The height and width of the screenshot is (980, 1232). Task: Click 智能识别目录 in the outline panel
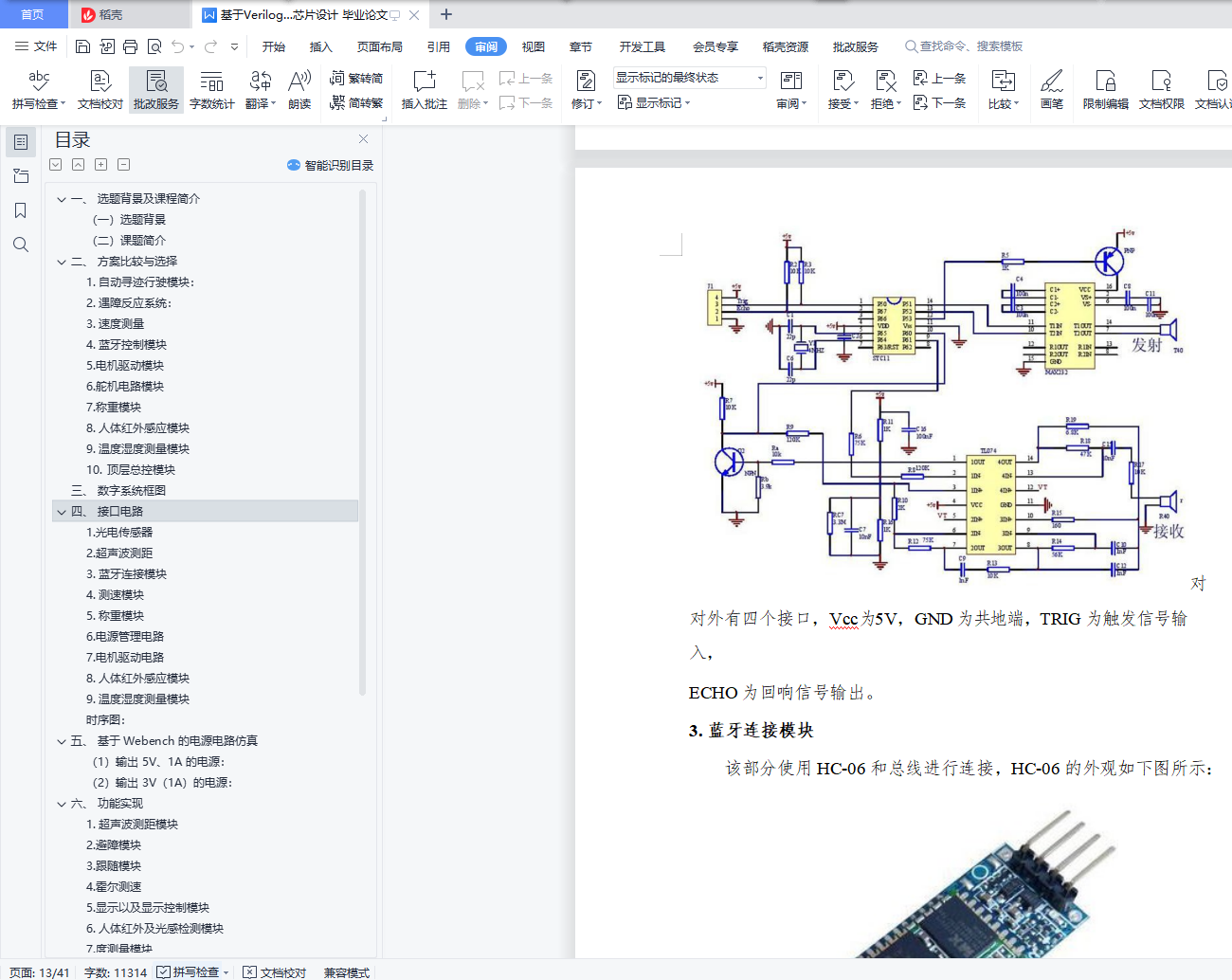click(x=331, y=165)
